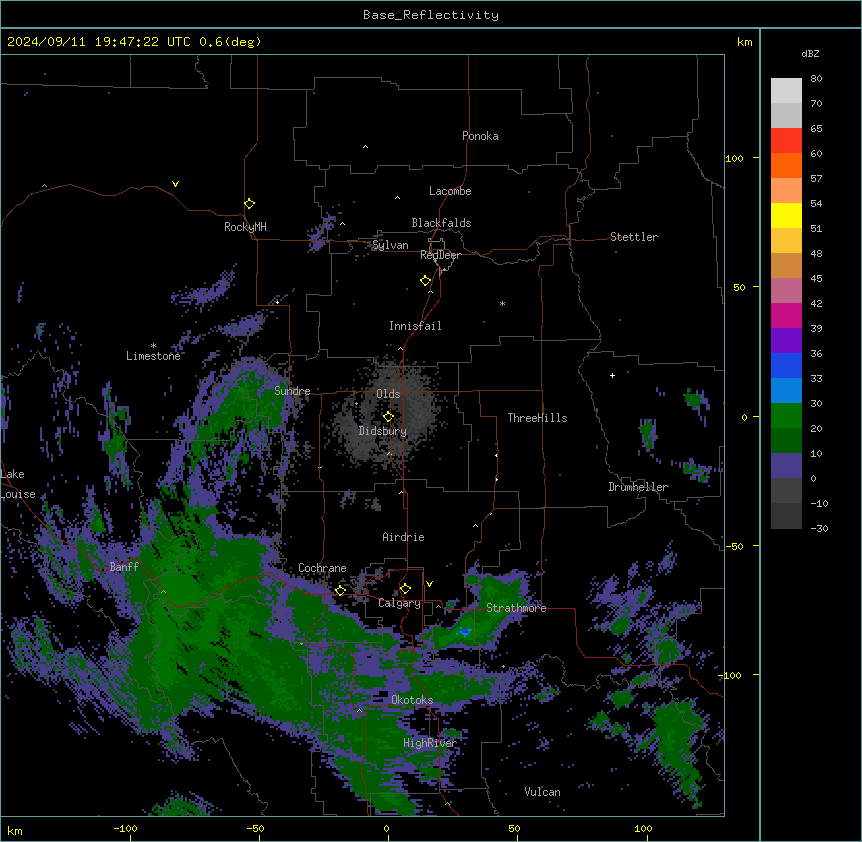Pick the slate purple 0-10 dBZ legend swatch

point(786,466)
